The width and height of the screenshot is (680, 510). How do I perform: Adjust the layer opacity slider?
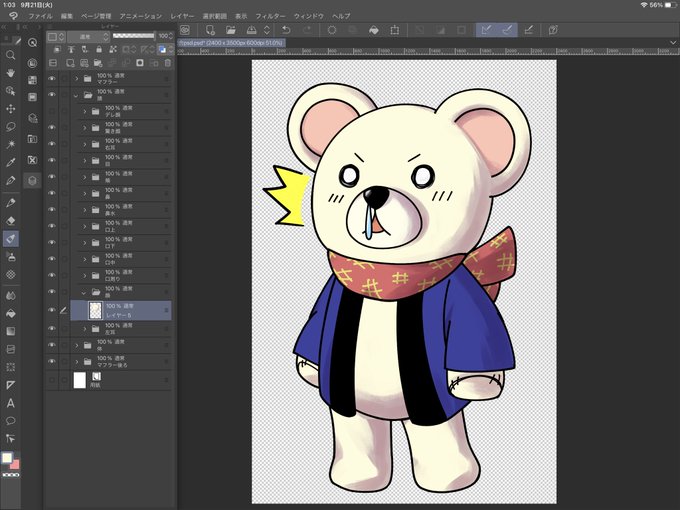[134, 36]
